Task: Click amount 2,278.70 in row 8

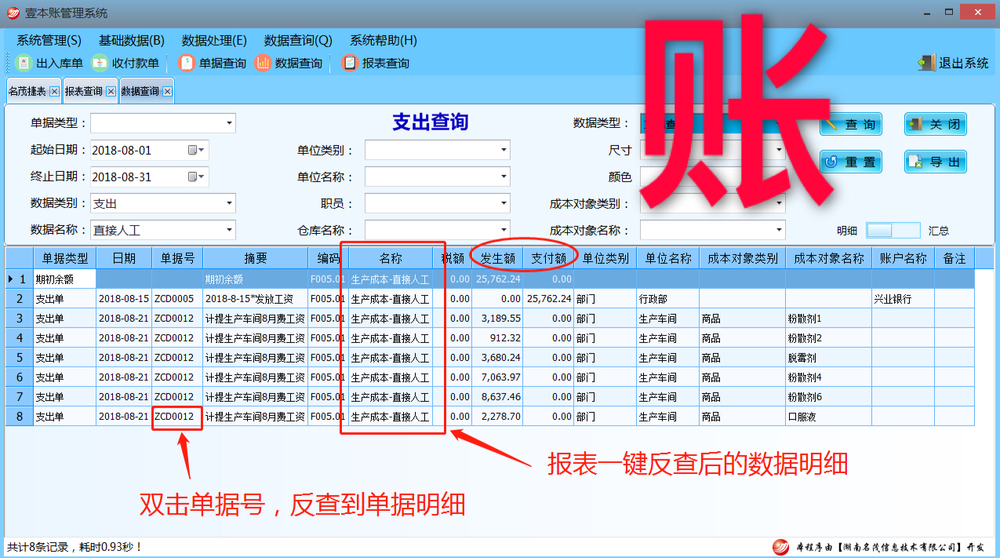Action: (x=497, y=416)
